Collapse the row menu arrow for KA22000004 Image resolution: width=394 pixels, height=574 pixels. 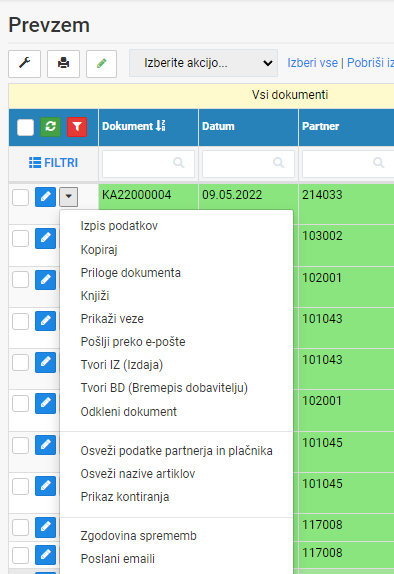(x=68, y=197)
